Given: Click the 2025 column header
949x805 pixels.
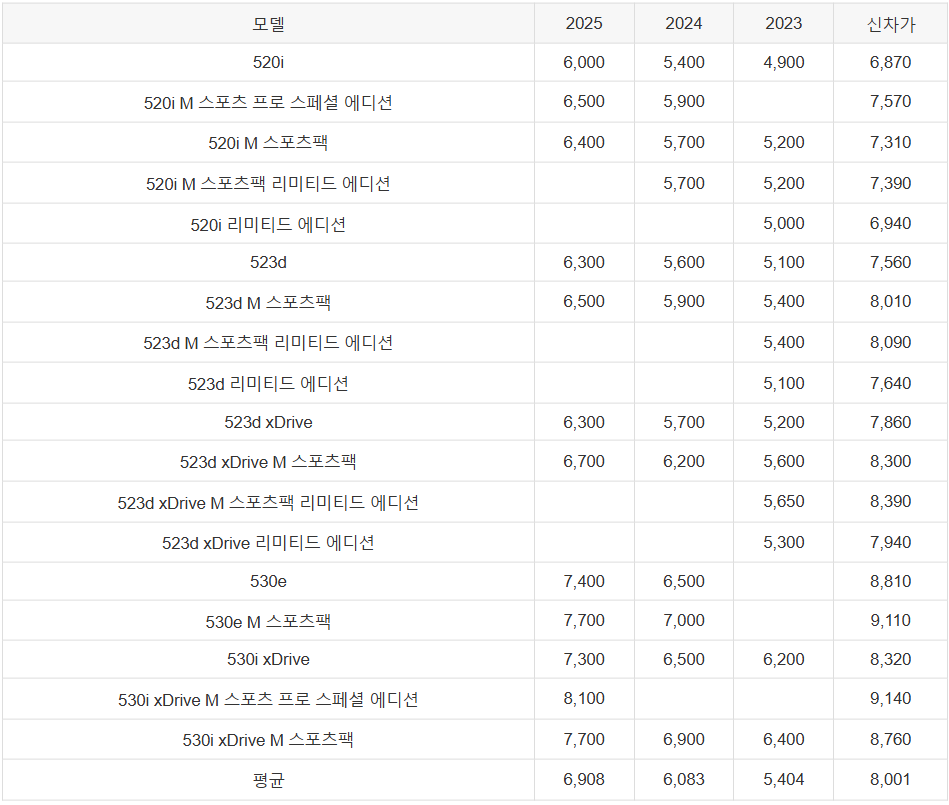Looking at the screenshot, I should [584, 24].
